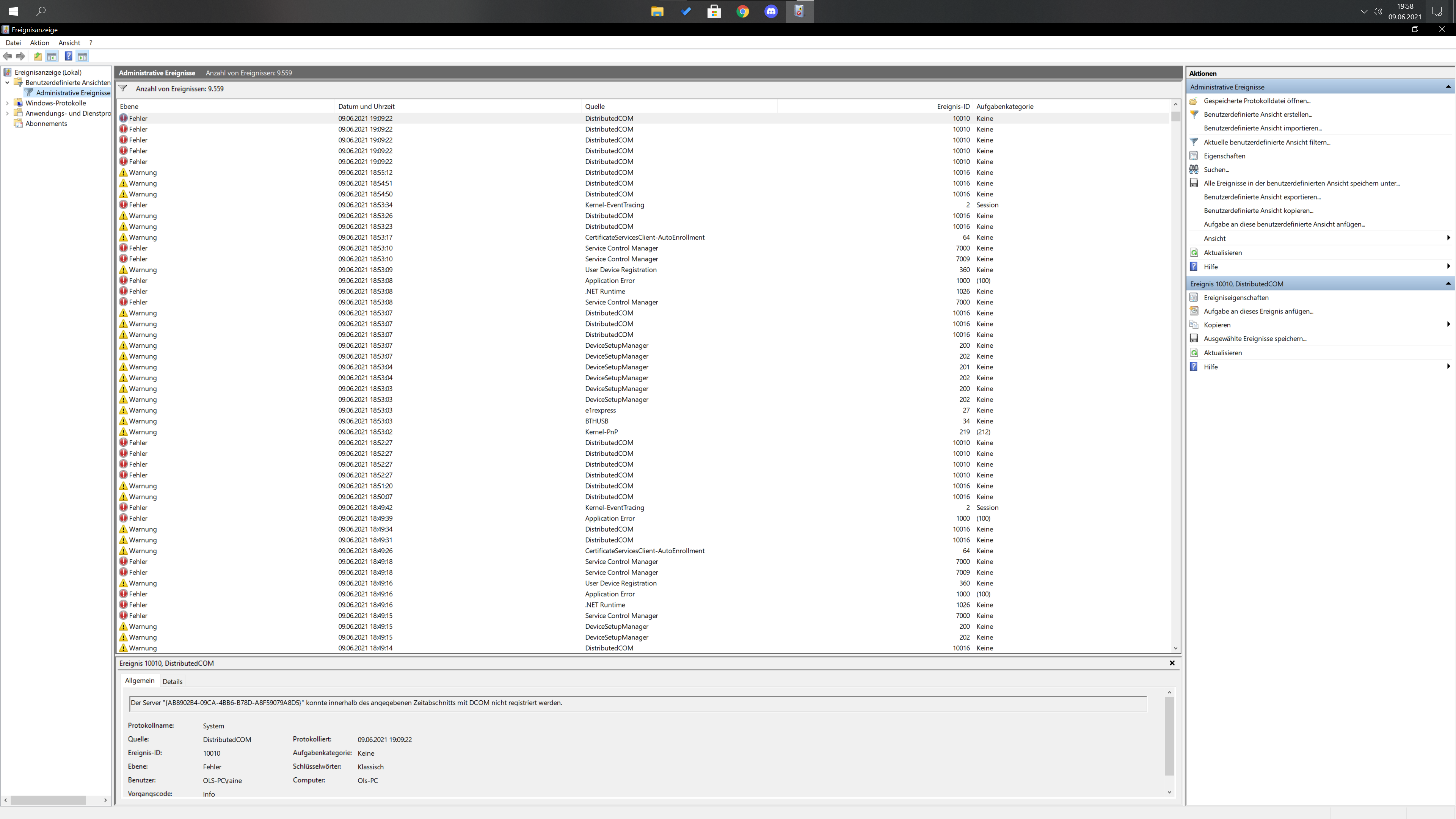
Task: Open the Aktion menu
Action: coord(39,42)
